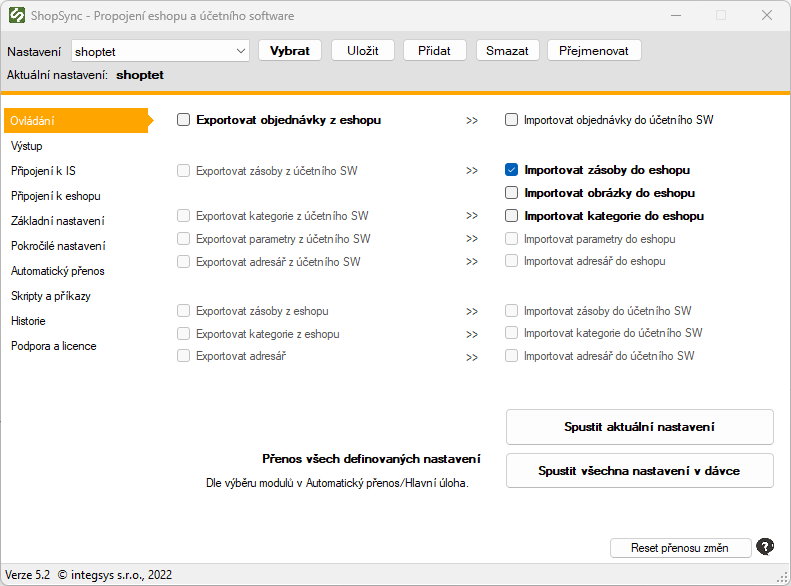The width and height of the screenshot is (791, 586).
Task: Expand the Nastavení dropdown arrow
Action: pyautogui.click(x=241, y=51)
